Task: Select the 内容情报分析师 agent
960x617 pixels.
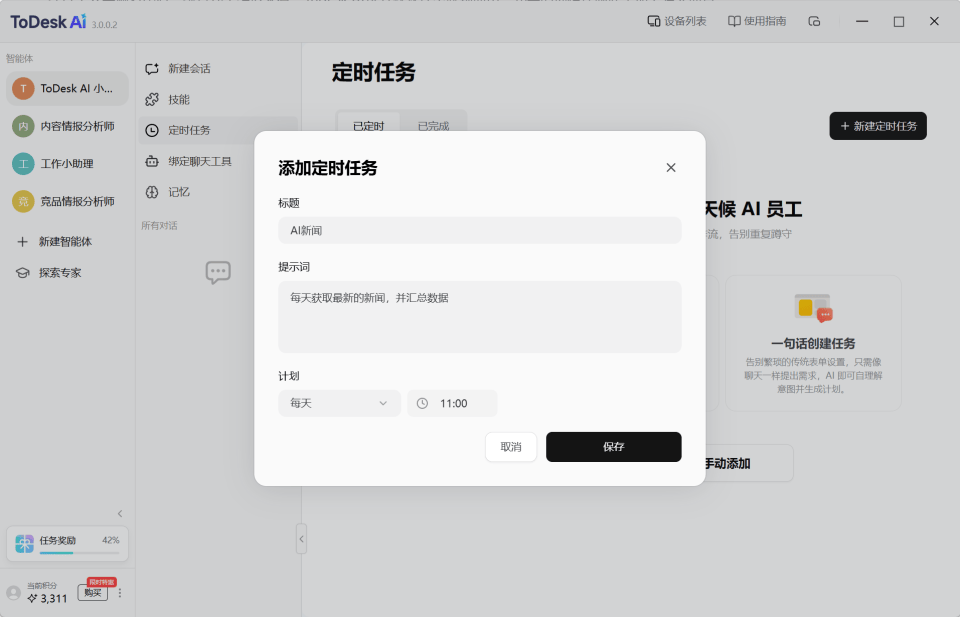Action: click(x=67, y=126)
